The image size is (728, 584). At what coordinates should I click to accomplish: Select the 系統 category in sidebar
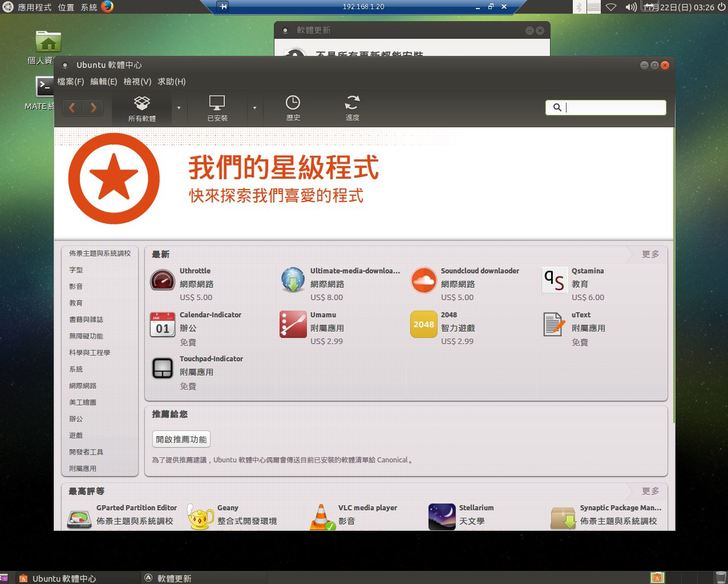coord(76,369)
